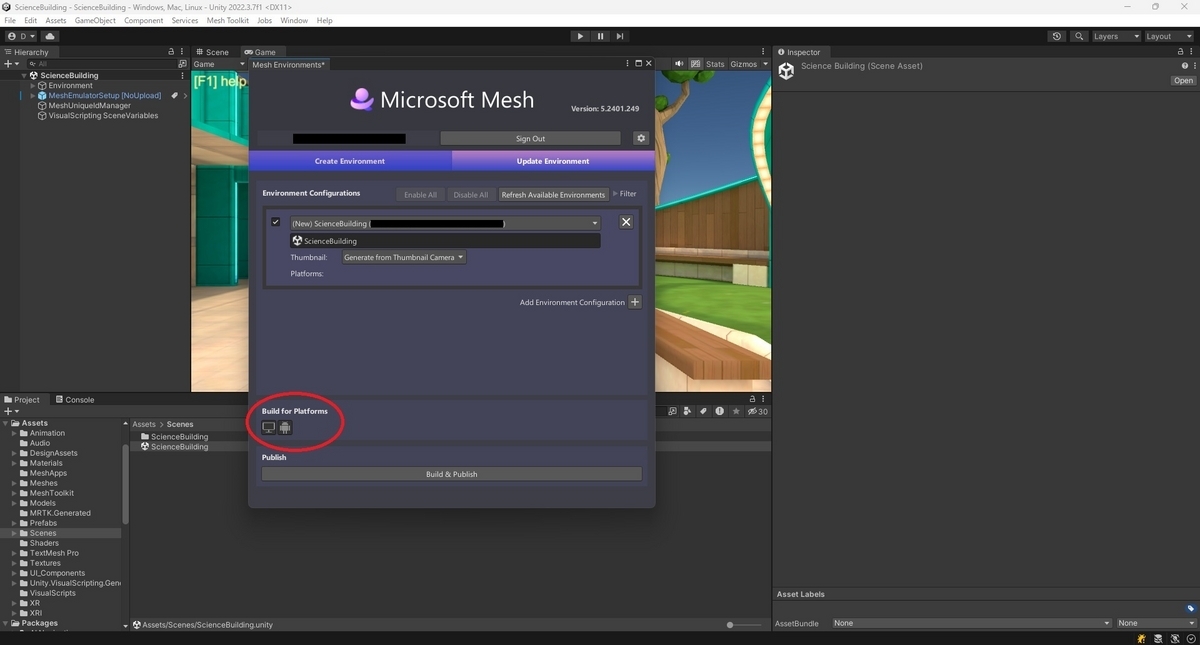
Task: Open the Hierarchy panel options menu
Action: point(182,52)
